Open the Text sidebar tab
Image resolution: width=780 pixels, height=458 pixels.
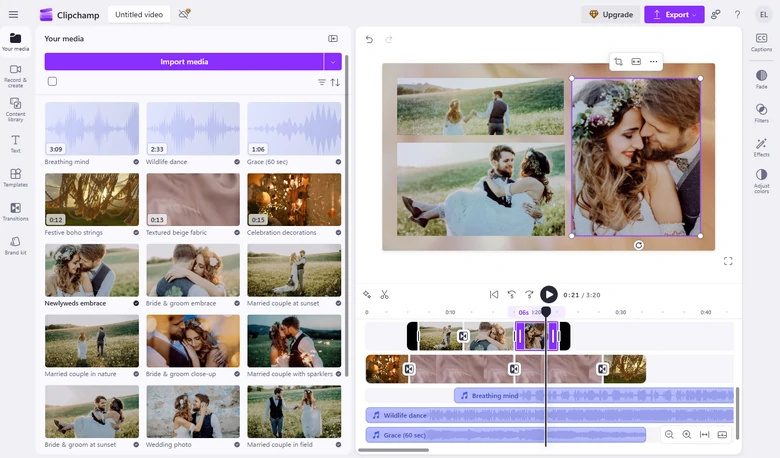(15, 144)
